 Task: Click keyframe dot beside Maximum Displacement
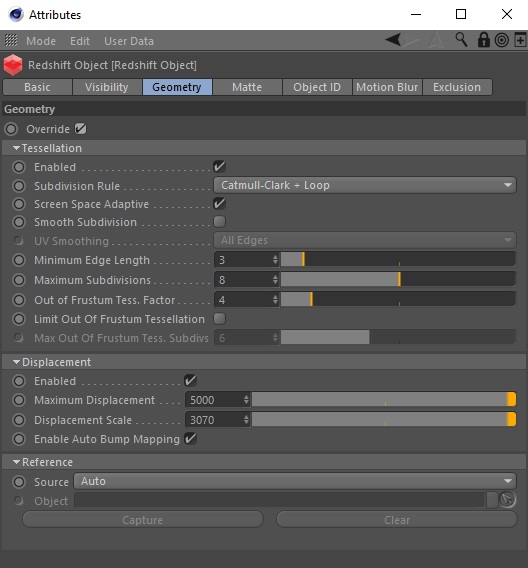coord(19,400)
